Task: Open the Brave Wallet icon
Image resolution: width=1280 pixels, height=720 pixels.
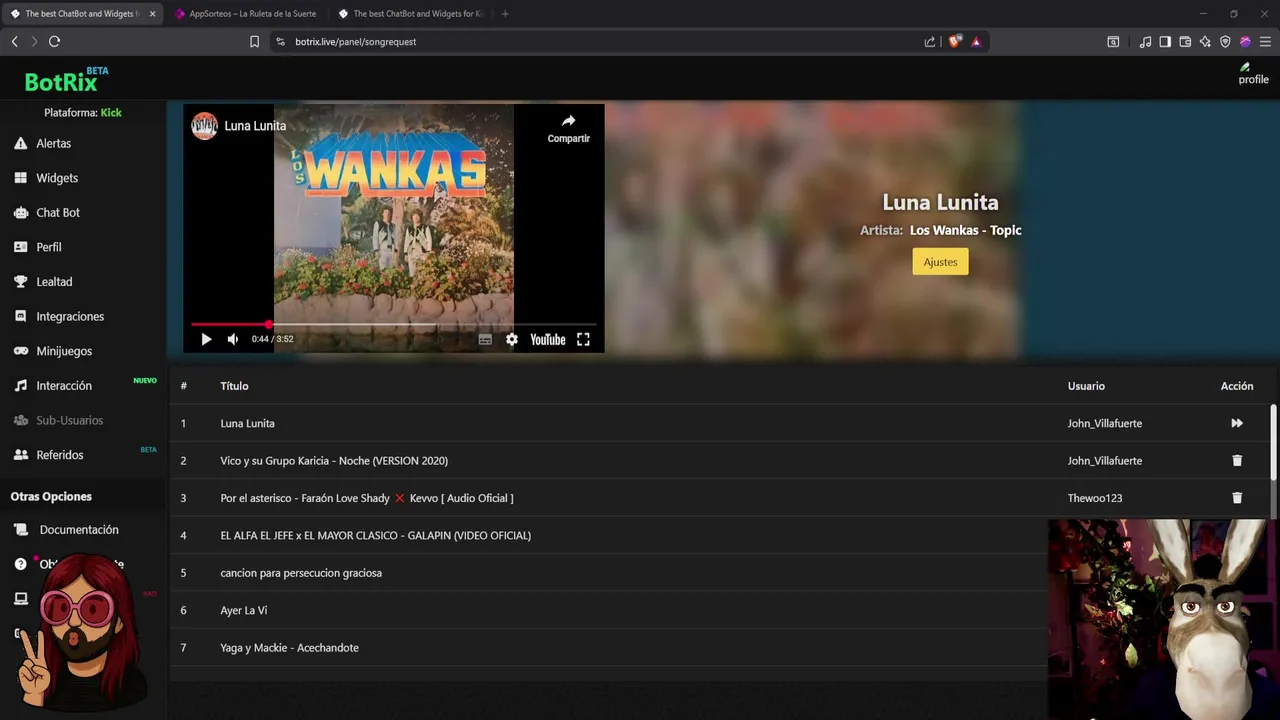Action: click(1185, 42)
